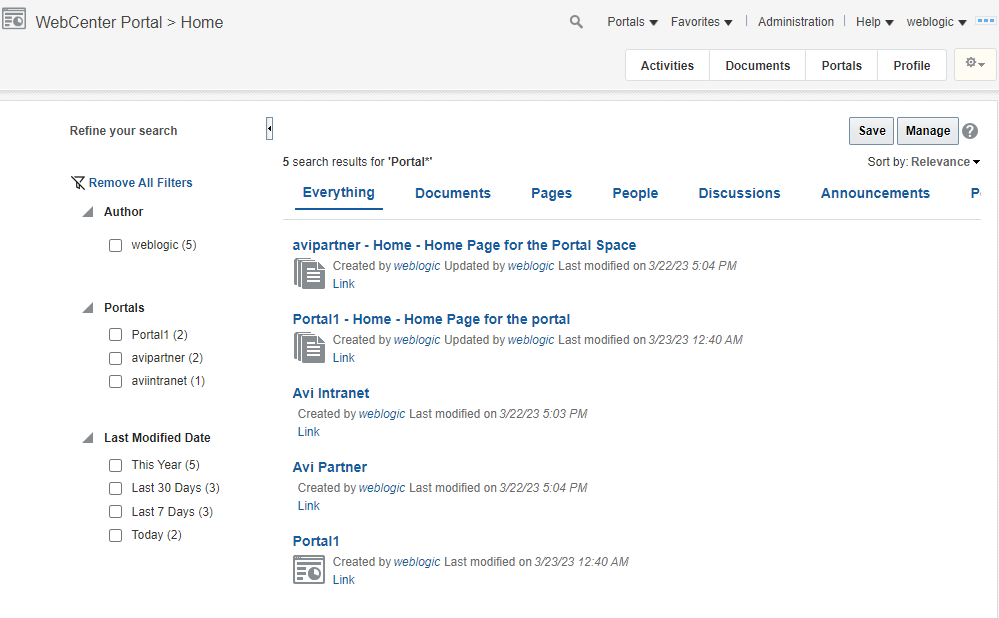The image size is (999, 618).
Task: Click the blue dotted menu icon beside weblogic
Action: tap(986, 21)
